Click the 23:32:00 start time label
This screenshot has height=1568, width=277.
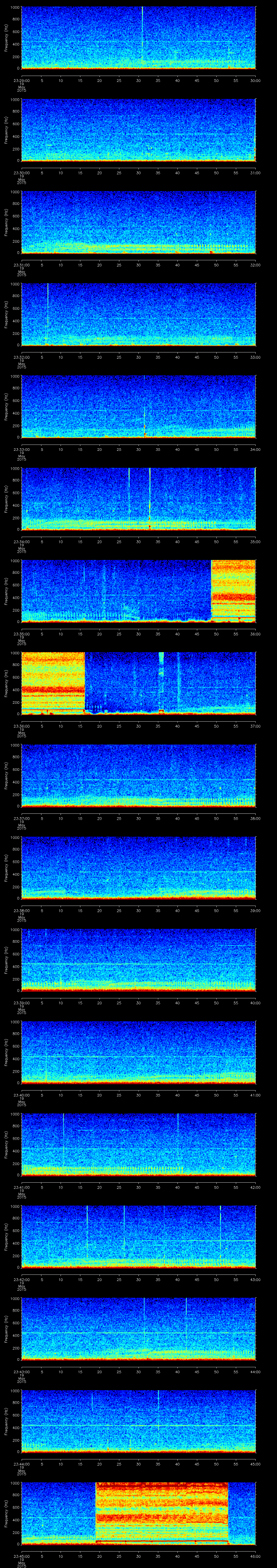coord(21,357)
